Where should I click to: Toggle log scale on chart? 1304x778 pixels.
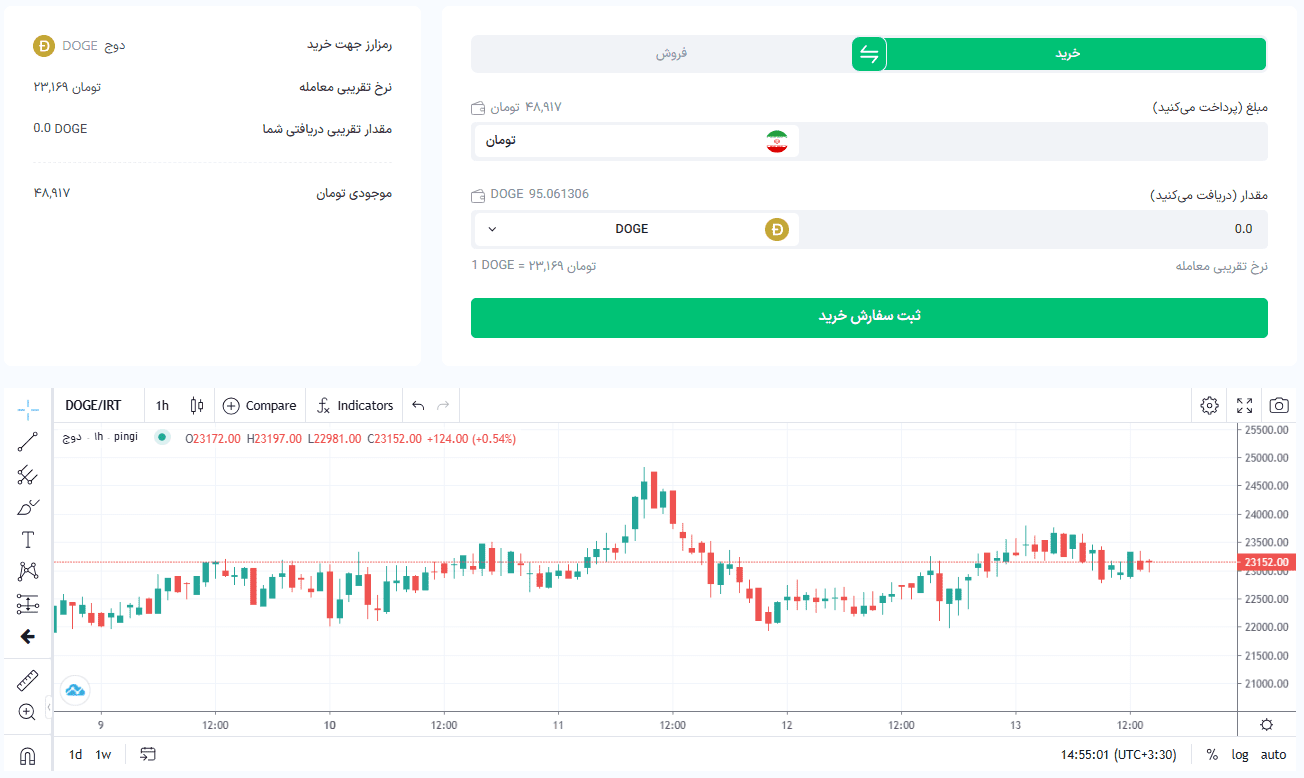(1240, 754)
